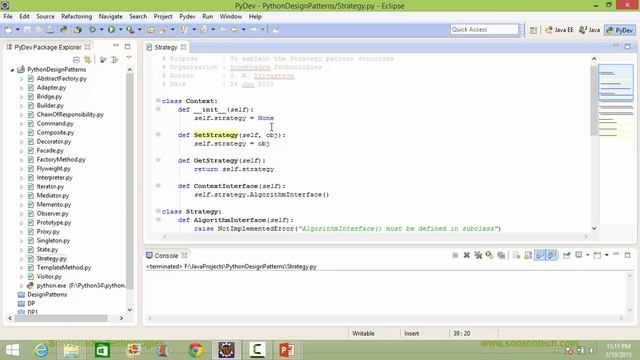
Task: Switch to the PyDev perspective
Action: pos(620,30)
